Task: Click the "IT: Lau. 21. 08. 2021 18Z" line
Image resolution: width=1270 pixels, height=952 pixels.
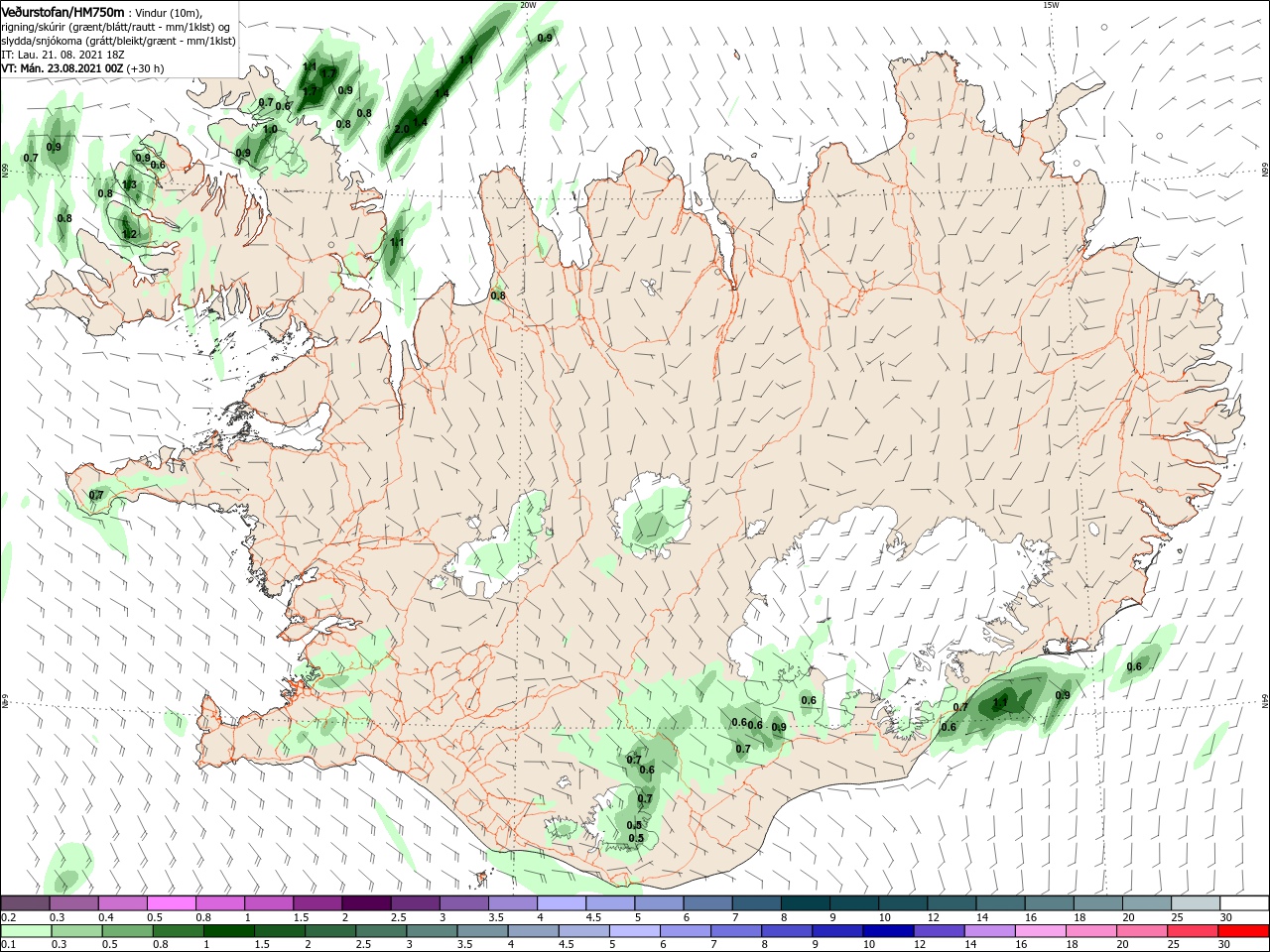Action: point(63,55)
